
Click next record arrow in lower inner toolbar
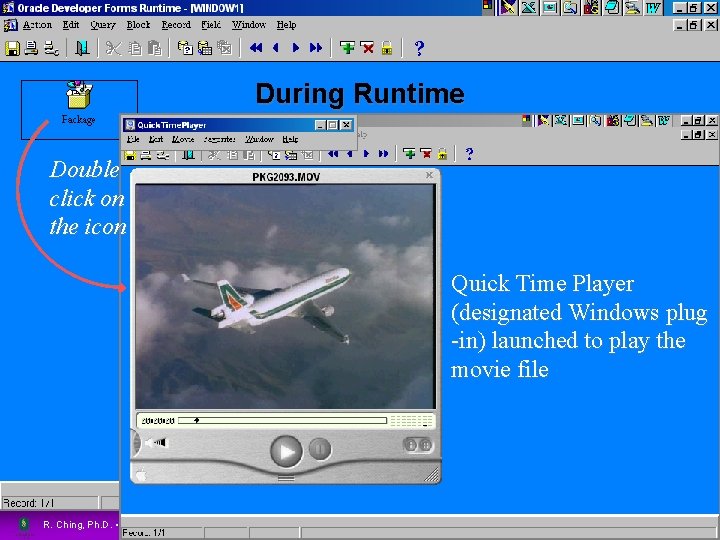(x=366, y=153)
